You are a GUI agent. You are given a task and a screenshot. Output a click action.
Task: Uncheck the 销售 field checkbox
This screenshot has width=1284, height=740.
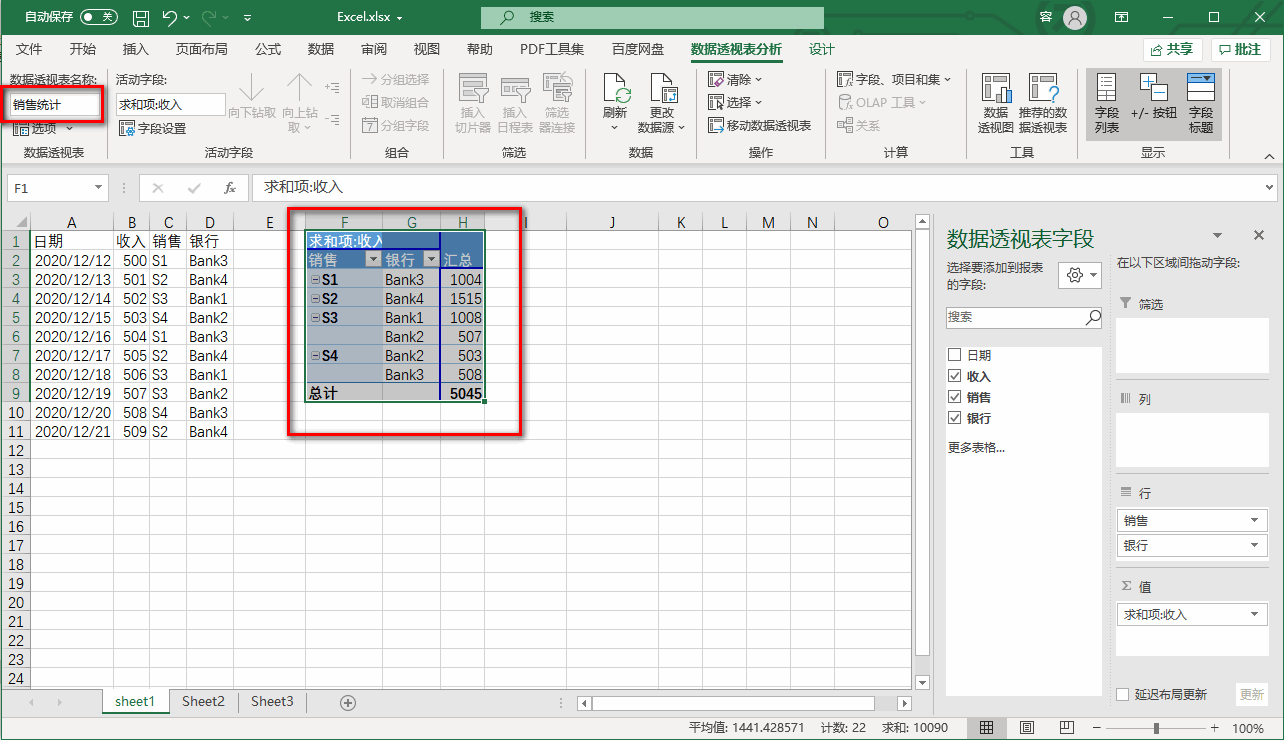coord(954,398)
